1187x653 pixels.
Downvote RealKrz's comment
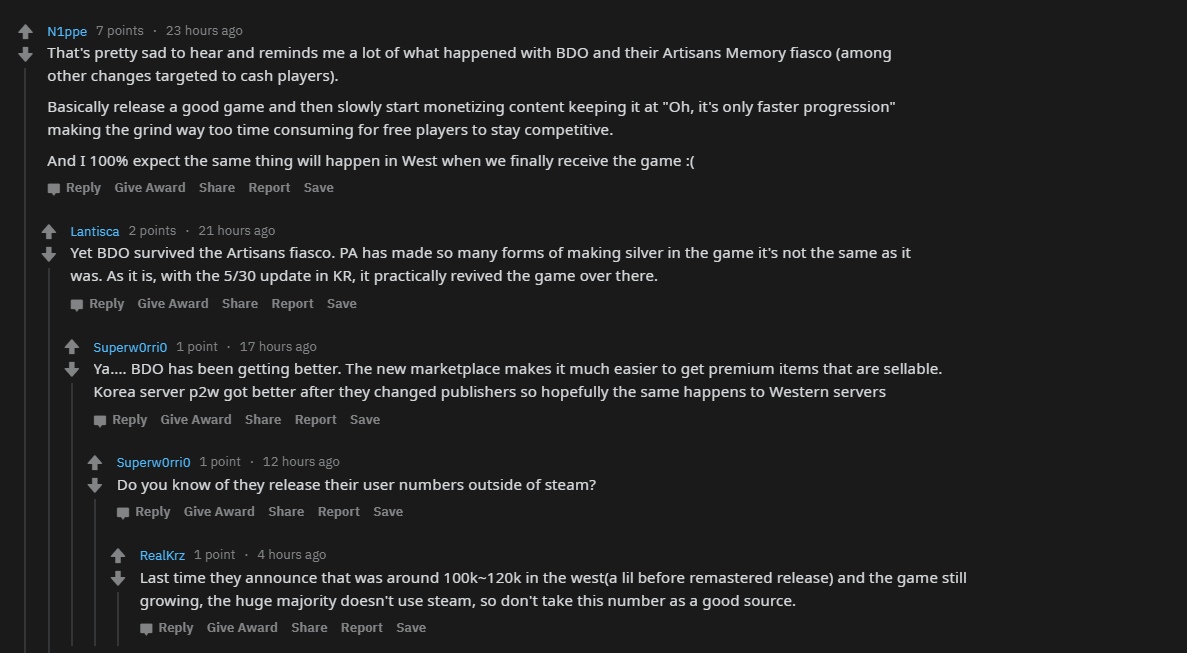pyautogui.click(x=118, y=578)
